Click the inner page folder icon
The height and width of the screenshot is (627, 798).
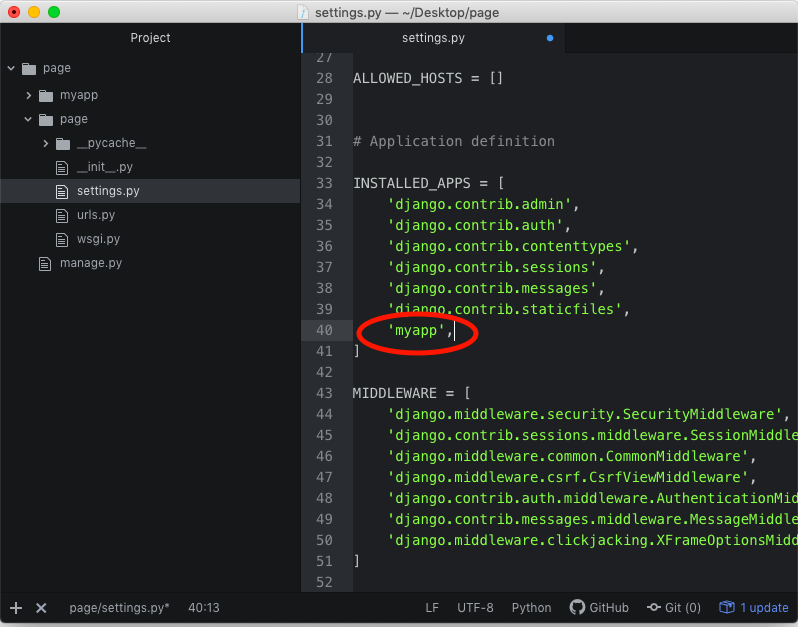click(46, 119)
